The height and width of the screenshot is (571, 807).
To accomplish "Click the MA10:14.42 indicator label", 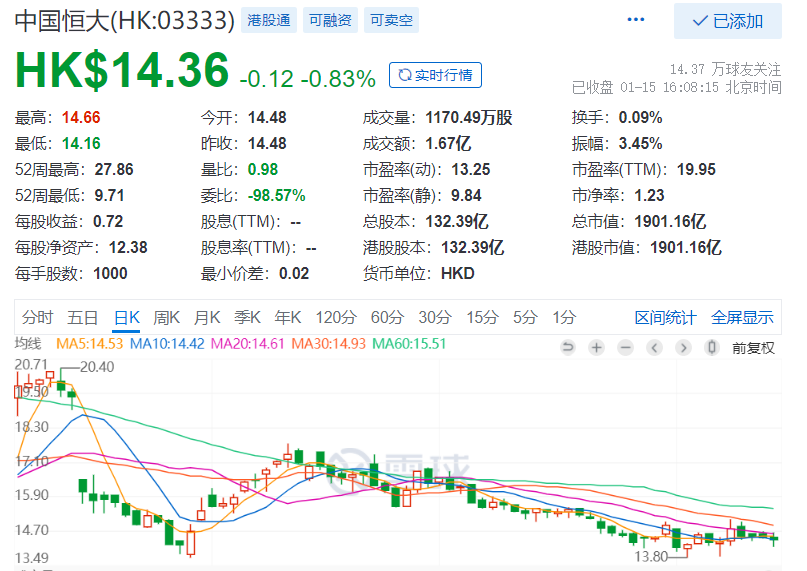I will (167, 343).
